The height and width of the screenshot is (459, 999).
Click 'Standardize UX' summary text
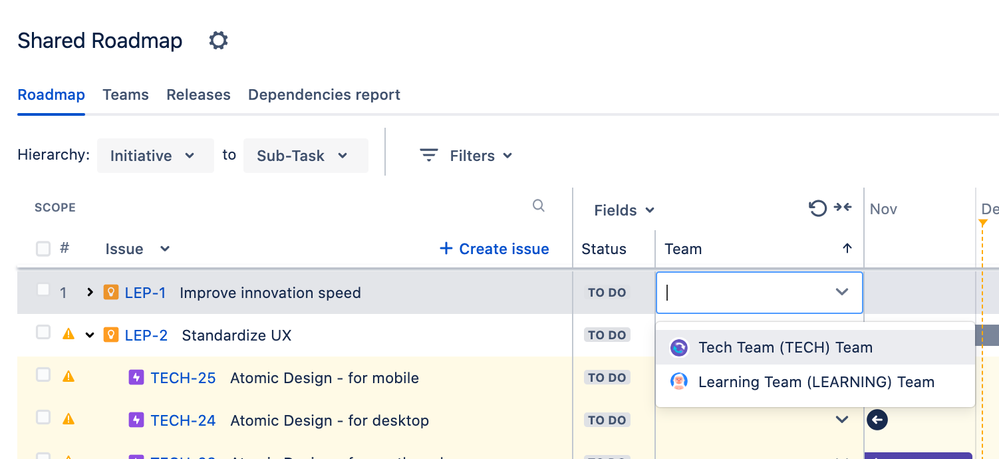[236, 335]
